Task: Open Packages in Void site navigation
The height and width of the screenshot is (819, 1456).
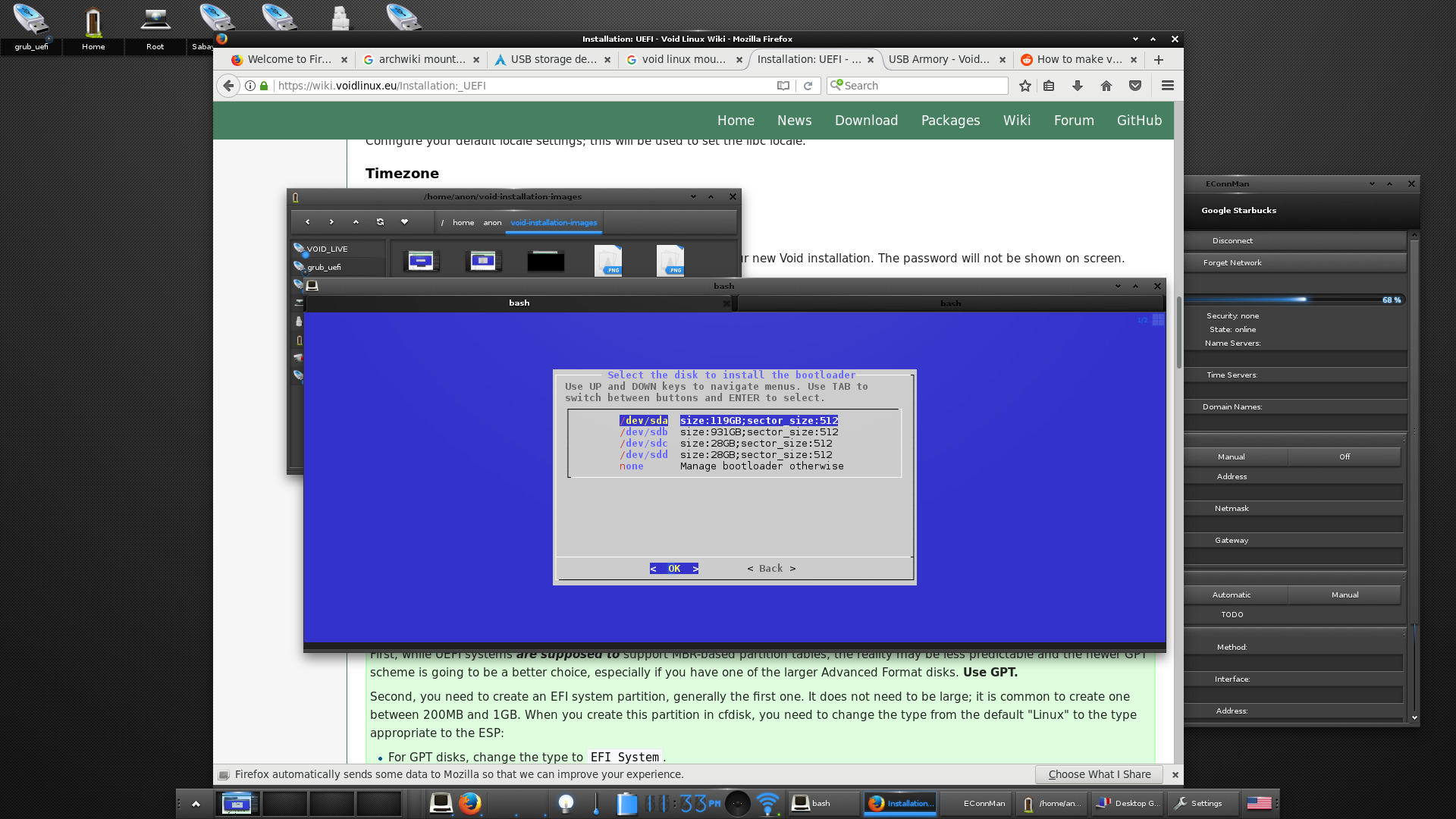Action: tap(950, 121)
